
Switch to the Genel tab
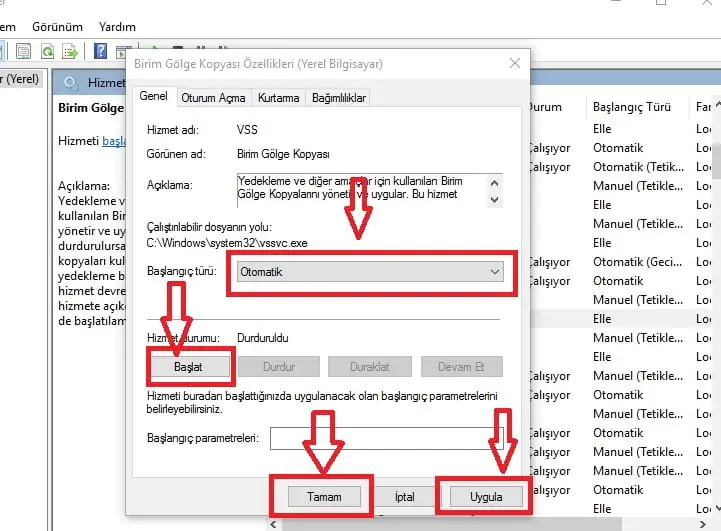click(154, 96)
